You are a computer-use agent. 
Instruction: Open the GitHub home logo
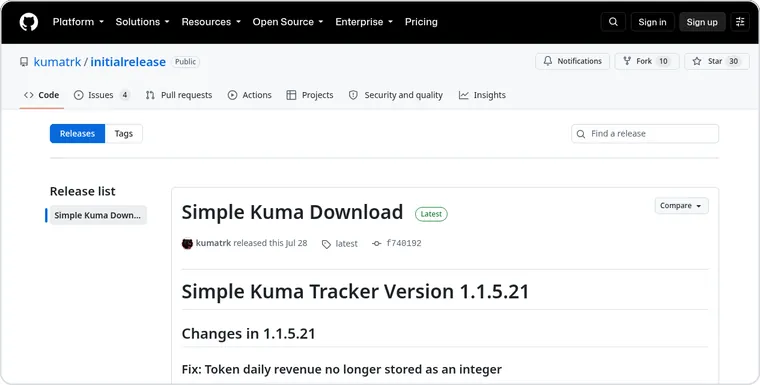29,22
